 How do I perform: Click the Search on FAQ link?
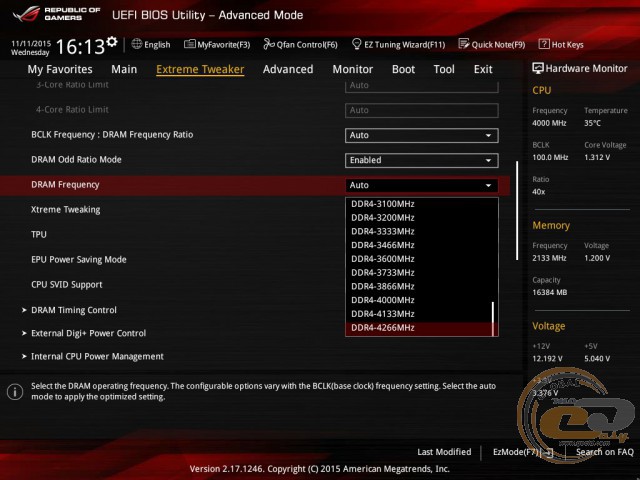pyautogui.click(x=604, y=452)
